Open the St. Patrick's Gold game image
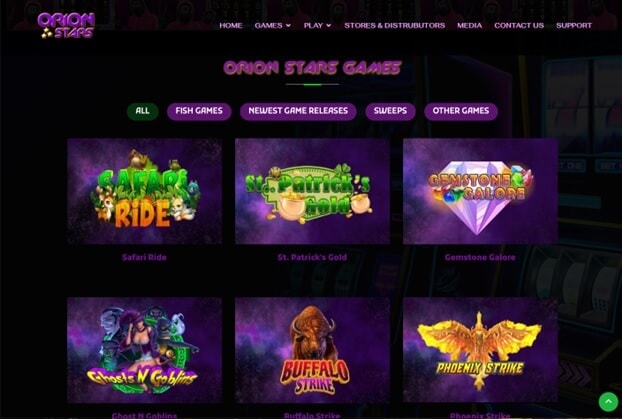 [x=312, y=191]
